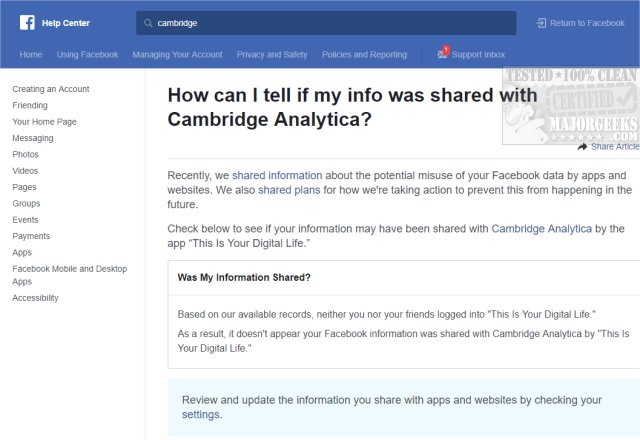
Task: Open the Policies and Reporting menu
Action: [365, 54]
